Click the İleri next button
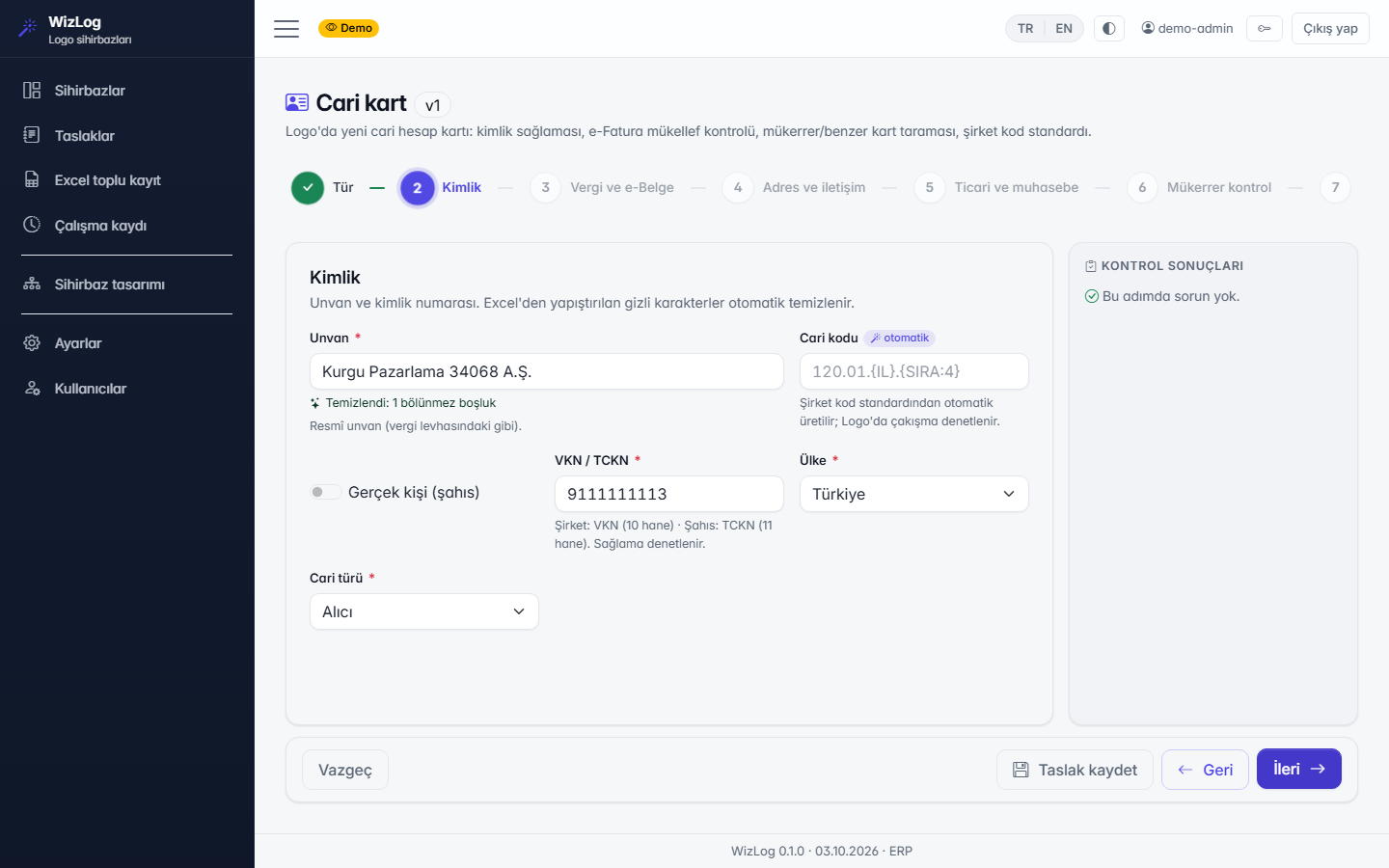This screenshot has height=868, width=1389. click(1299, 769)
